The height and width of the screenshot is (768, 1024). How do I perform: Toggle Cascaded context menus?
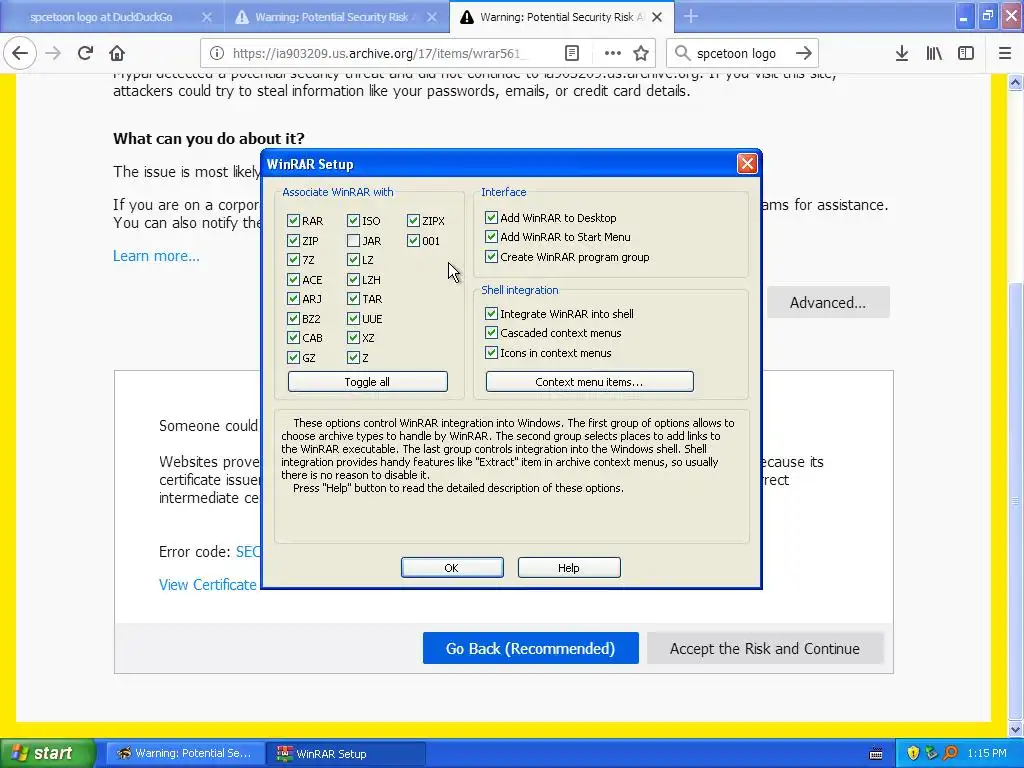point(491,332)
